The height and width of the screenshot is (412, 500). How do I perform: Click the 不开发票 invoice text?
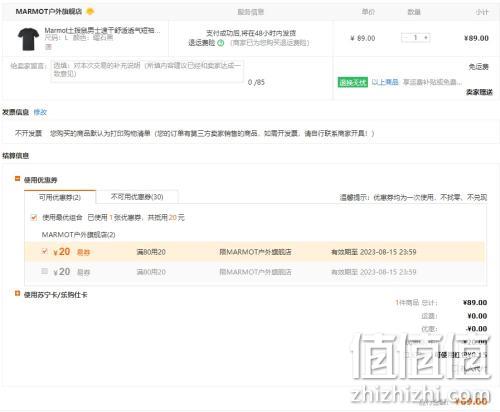(28, 133)
